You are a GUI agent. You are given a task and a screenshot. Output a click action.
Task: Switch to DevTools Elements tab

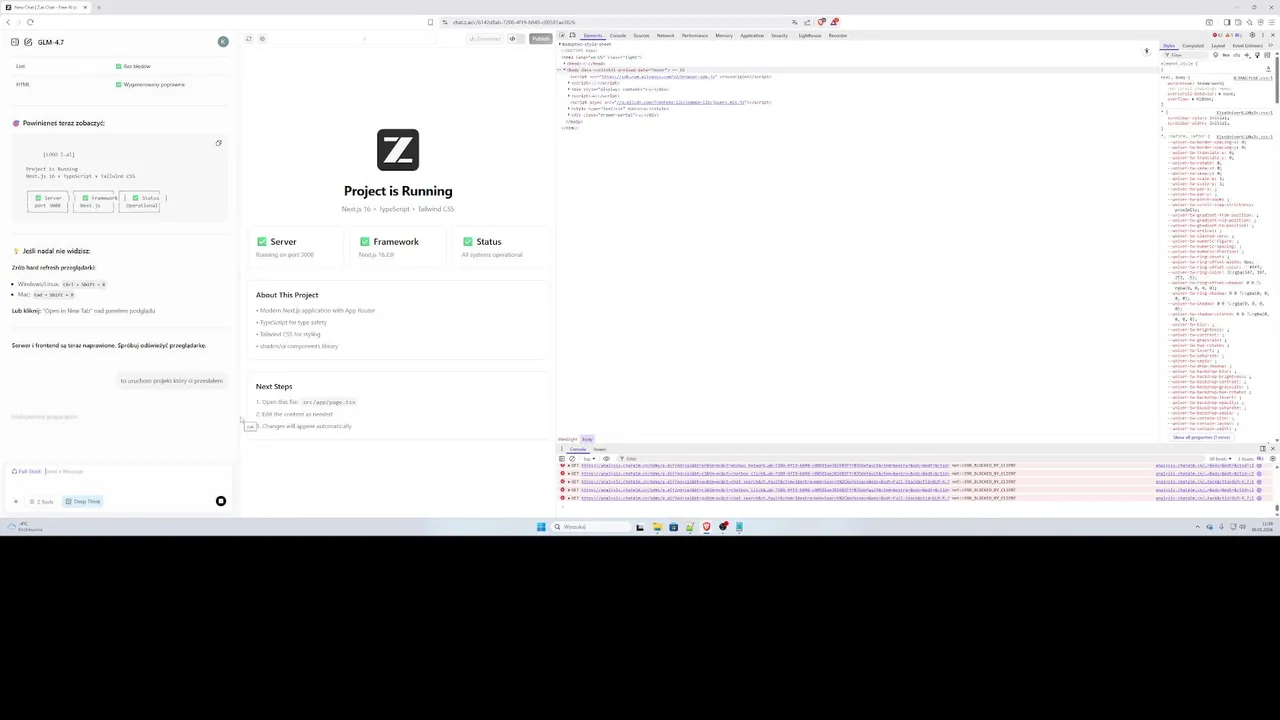pos(593,35)
